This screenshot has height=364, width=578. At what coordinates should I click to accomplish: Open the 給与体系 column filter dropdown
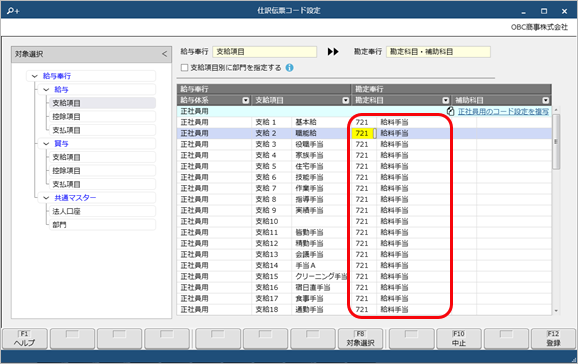246,100
